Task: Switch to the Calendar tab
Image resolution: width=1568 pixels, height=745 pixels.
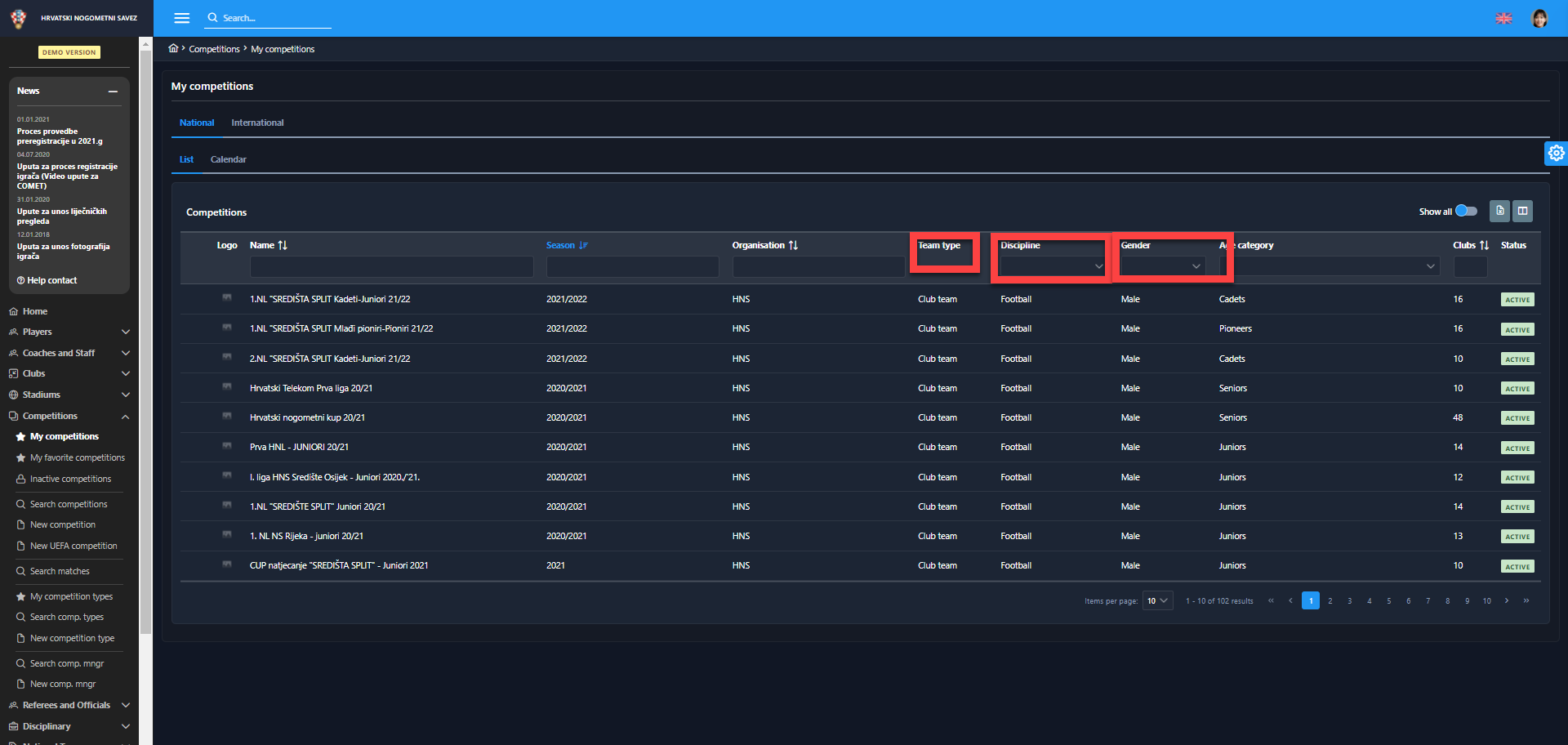Action: [228, 159]
